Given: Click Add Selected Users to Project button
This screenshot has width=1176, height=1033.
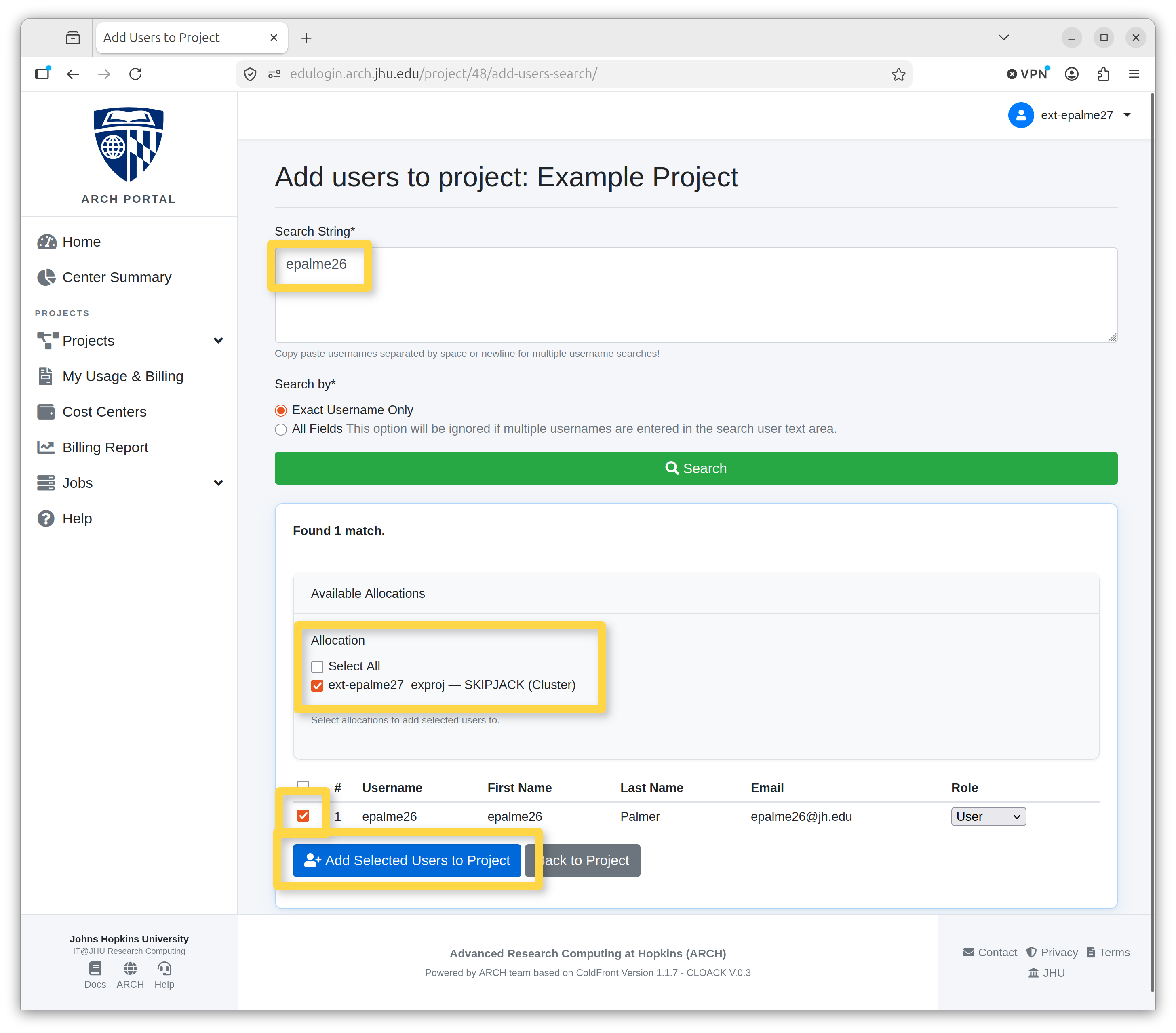Looking at the screenshot, I should pyautogui.click(x=407, y=860).
